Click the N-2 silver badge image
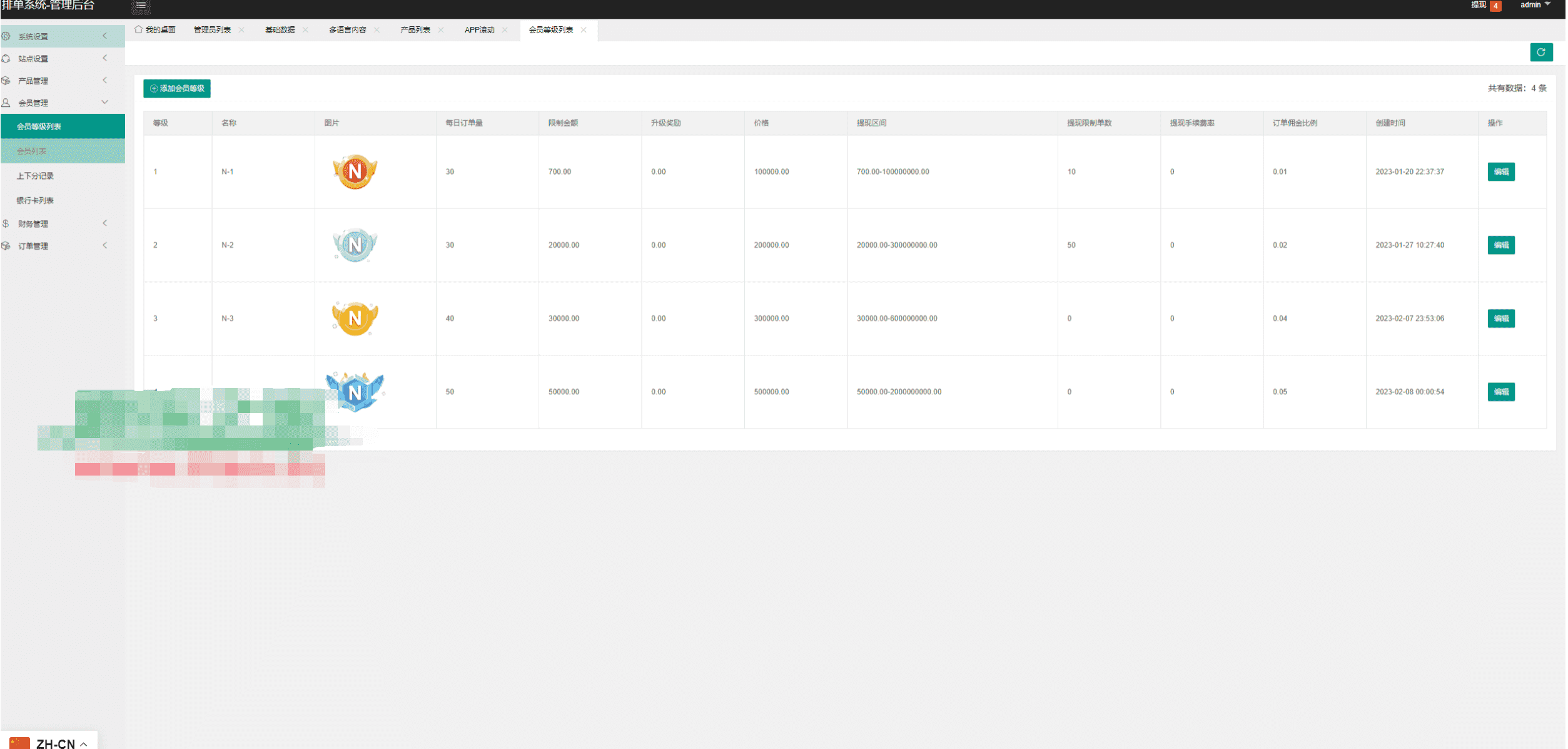The image size is (1568, 749). pyautogui.click(x=355, y=245)
